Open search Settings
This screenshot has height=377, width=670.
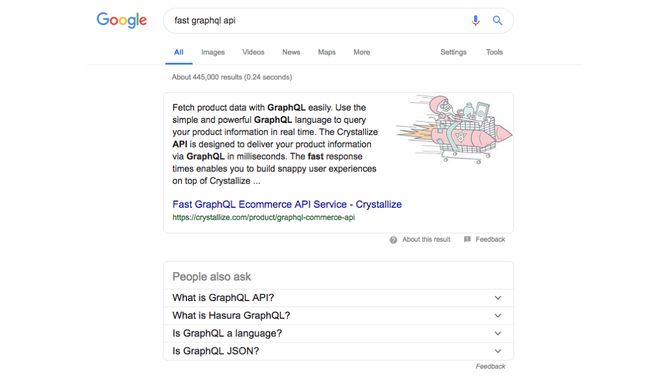click(453, 52)
